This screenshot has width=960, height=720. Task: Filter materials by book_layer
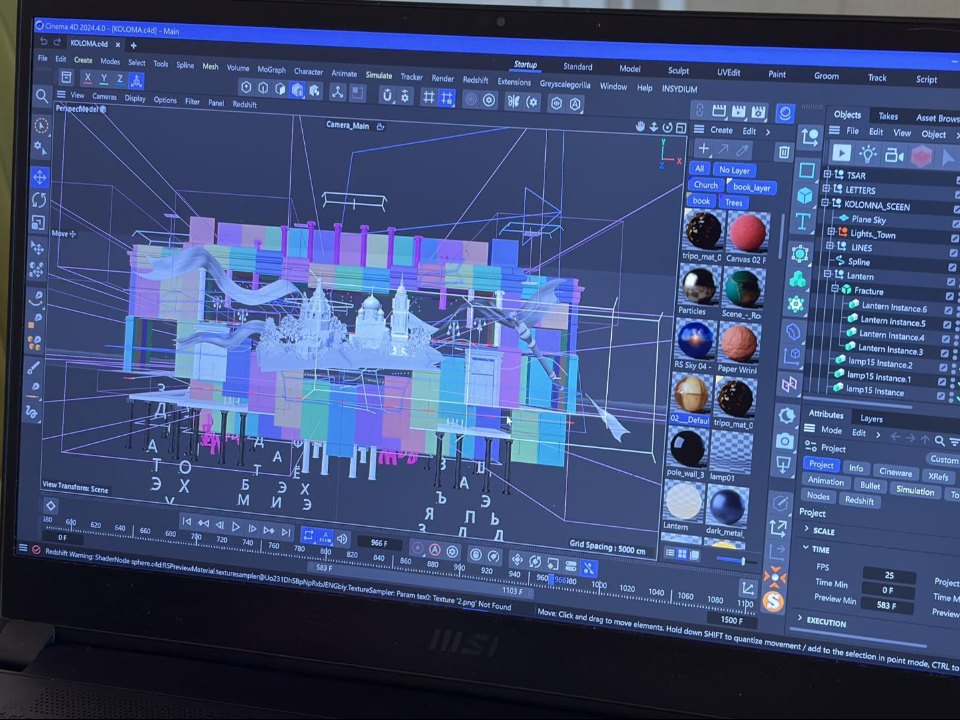[751, 187]
